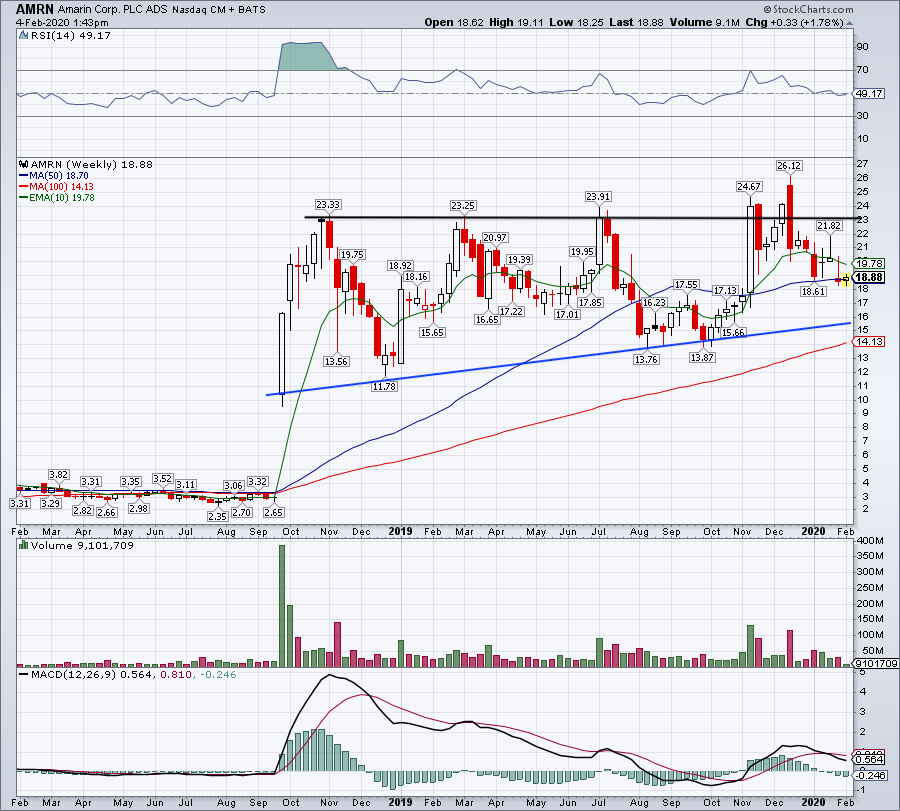Viewport: 900px width, 811px height.
Task: Click the small arrow icon after Chg +1.78%
Action: 849,23
